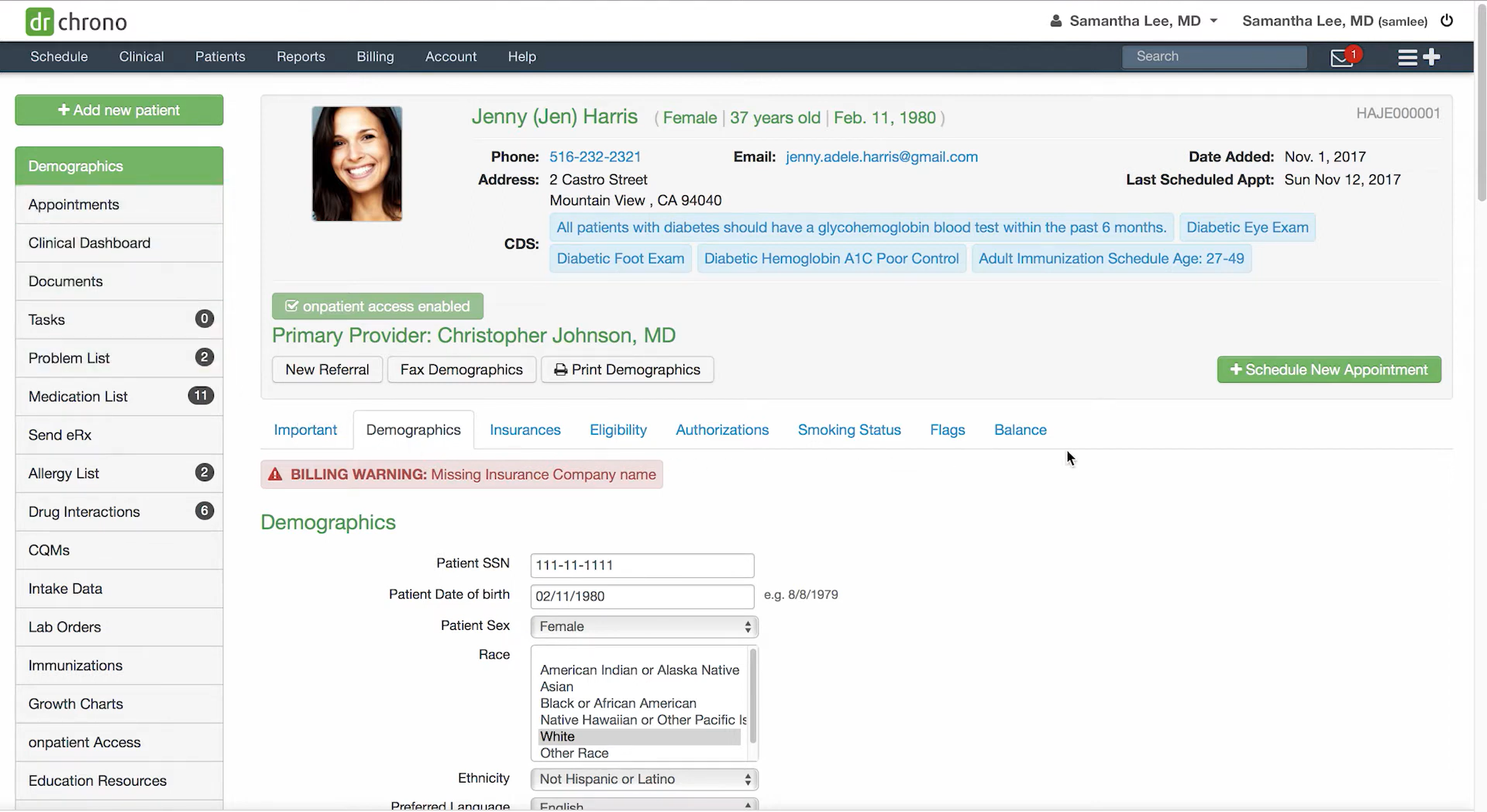Open the Samantha Lee, MD user dropdown
This screenshot has height=812, width=1487.
click(x=1134, y=21)
